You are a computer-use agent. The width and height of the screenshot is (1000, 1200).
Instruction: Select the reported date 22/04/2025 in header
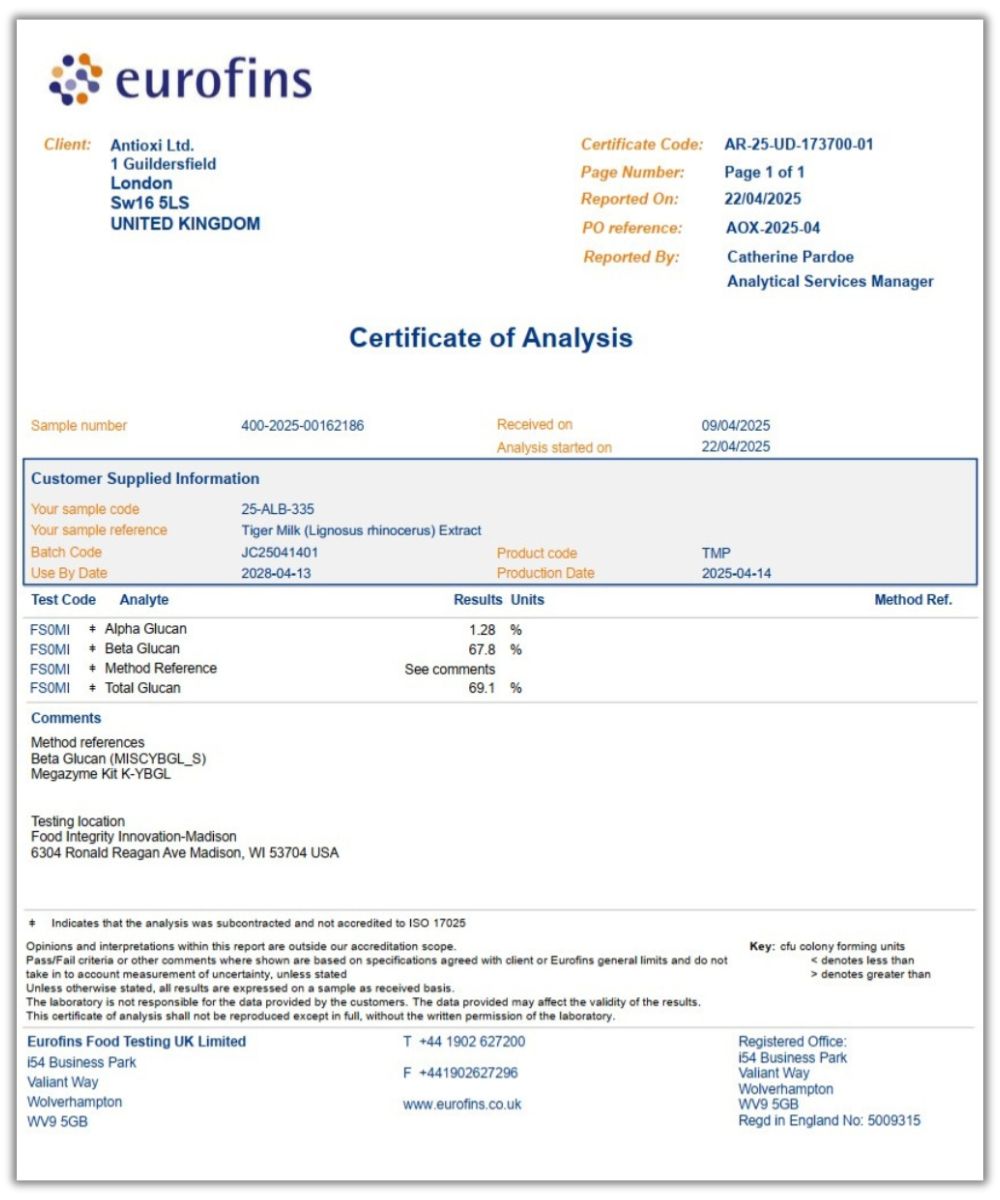coord(763,199)
